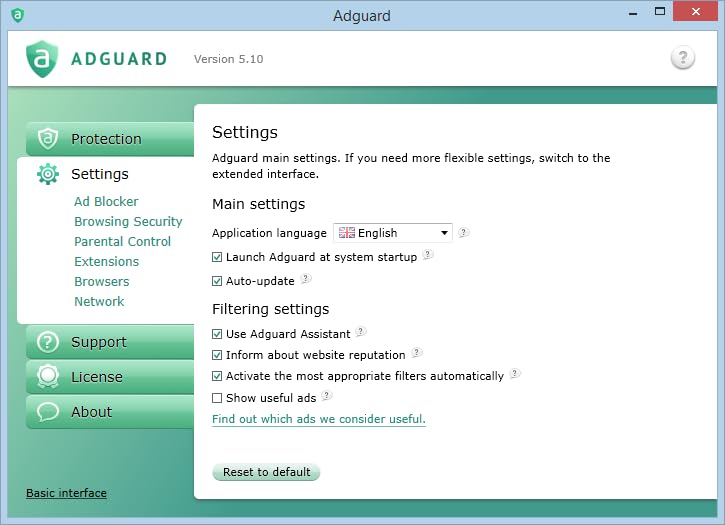Click help hint beside Show useful ads
The height and width of the screenshot is (525, 725).
(326, 395)
